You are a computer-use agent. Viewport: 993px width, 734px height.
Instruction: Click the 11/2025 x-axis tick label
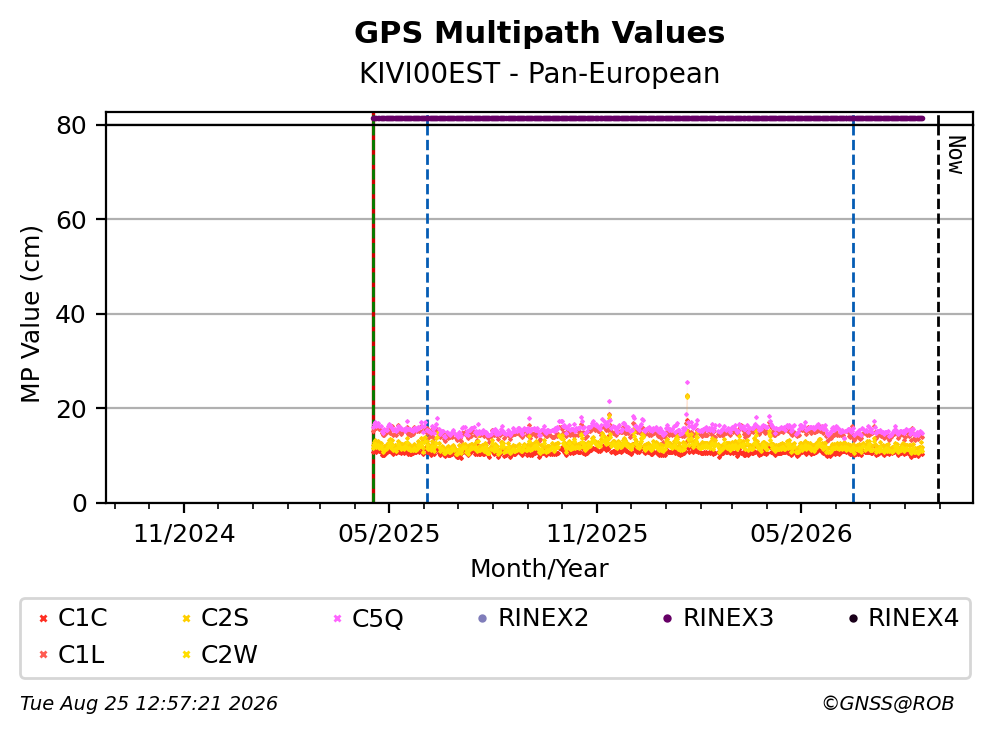(597, 534)
